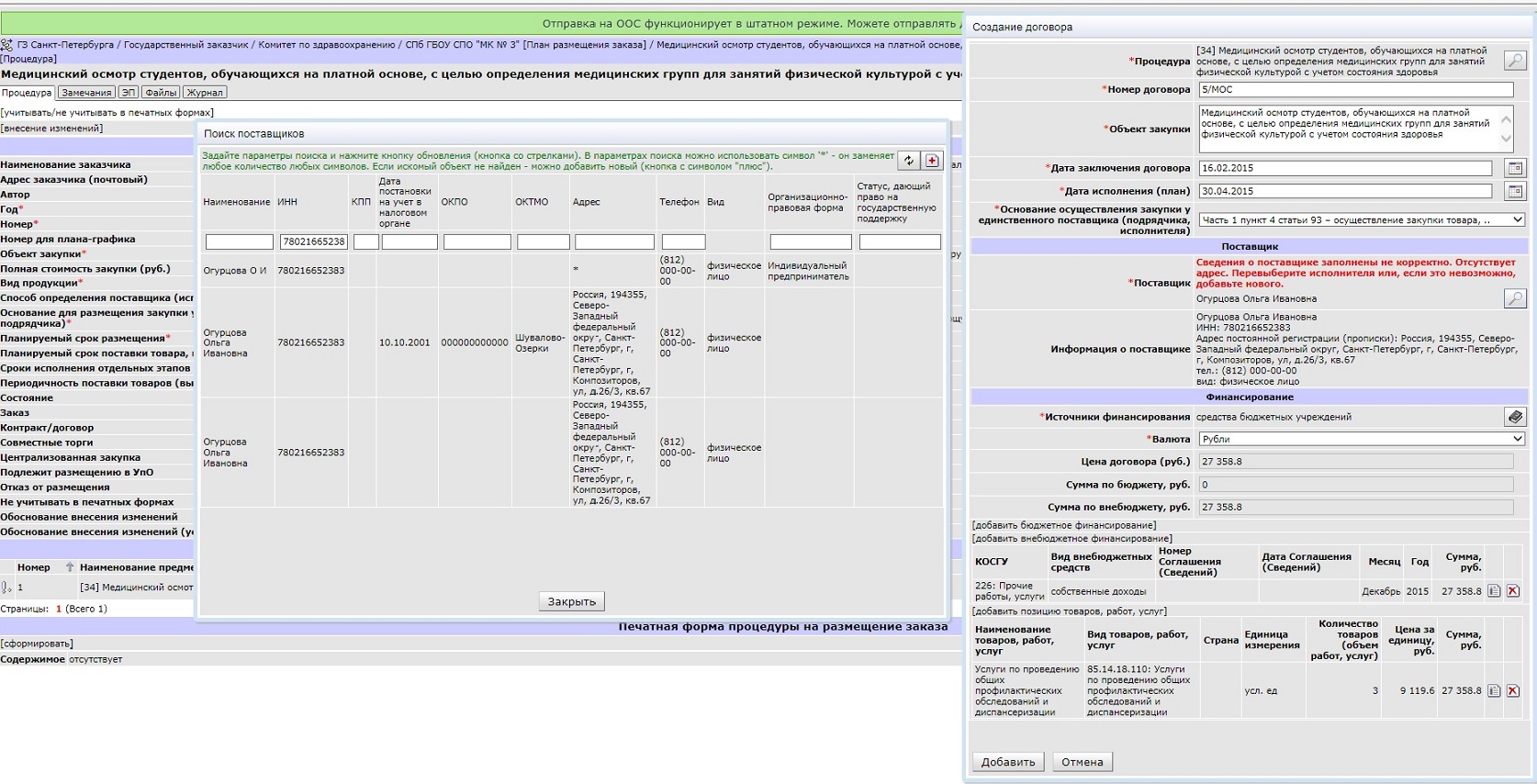Edit the КОСГУ 226 financing row
1537x784 pixels.
coord(1494,591)
